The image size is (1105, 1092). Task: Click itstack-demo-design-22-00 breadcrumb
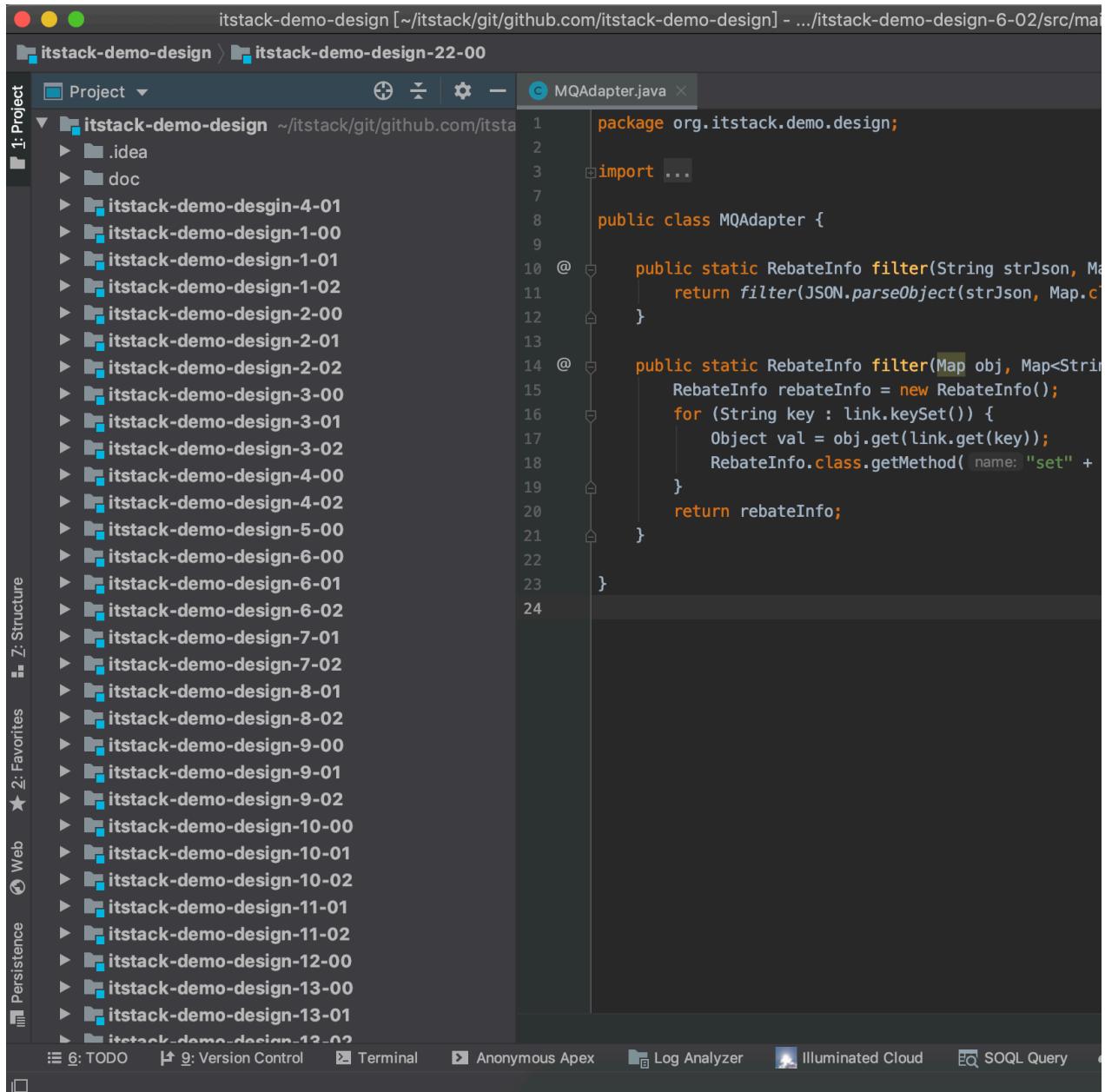pos(358,53)
